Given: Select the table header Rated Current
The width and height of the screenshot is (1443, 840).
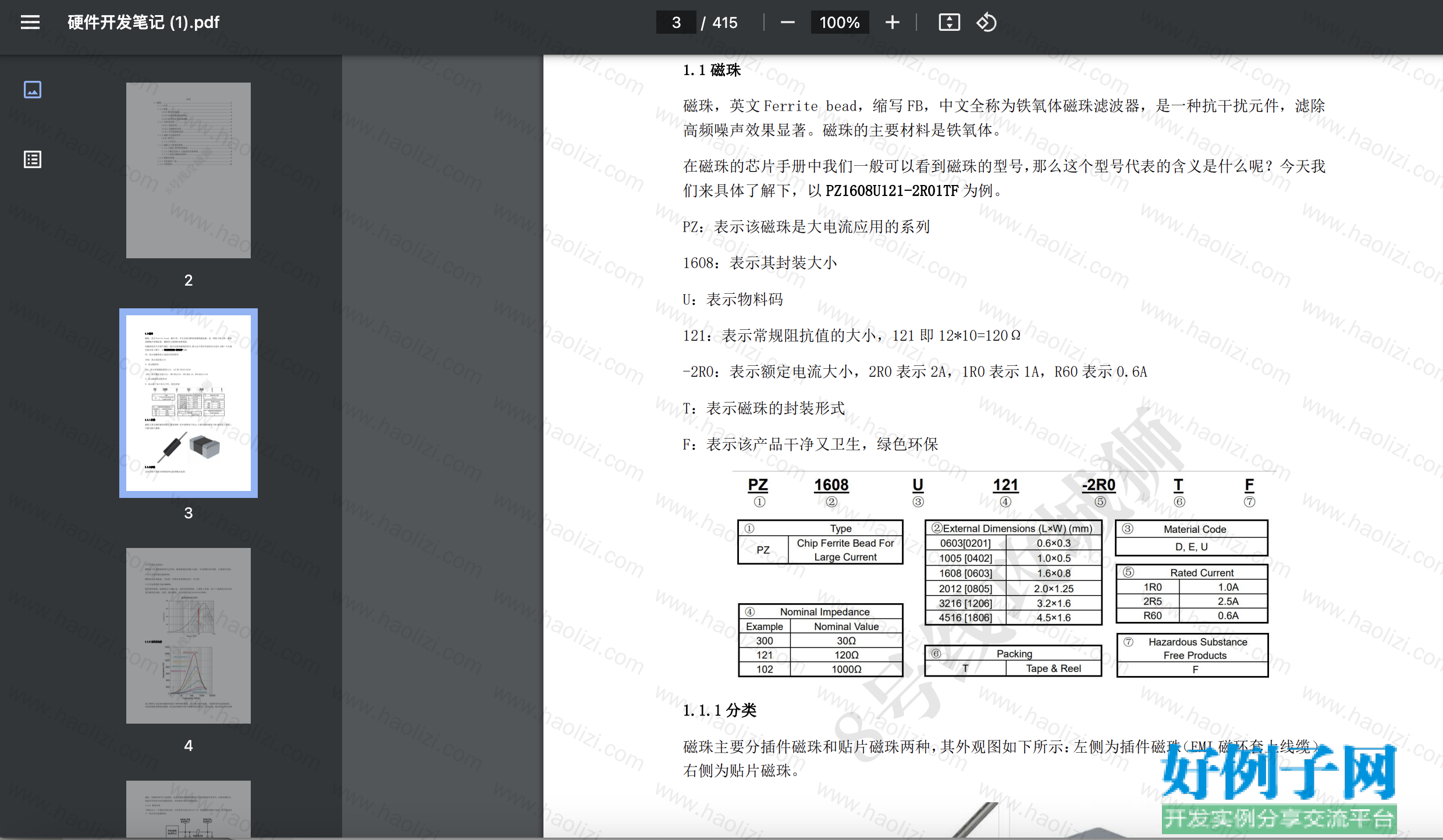Looking at the screenshot, I should point(1202,573).
